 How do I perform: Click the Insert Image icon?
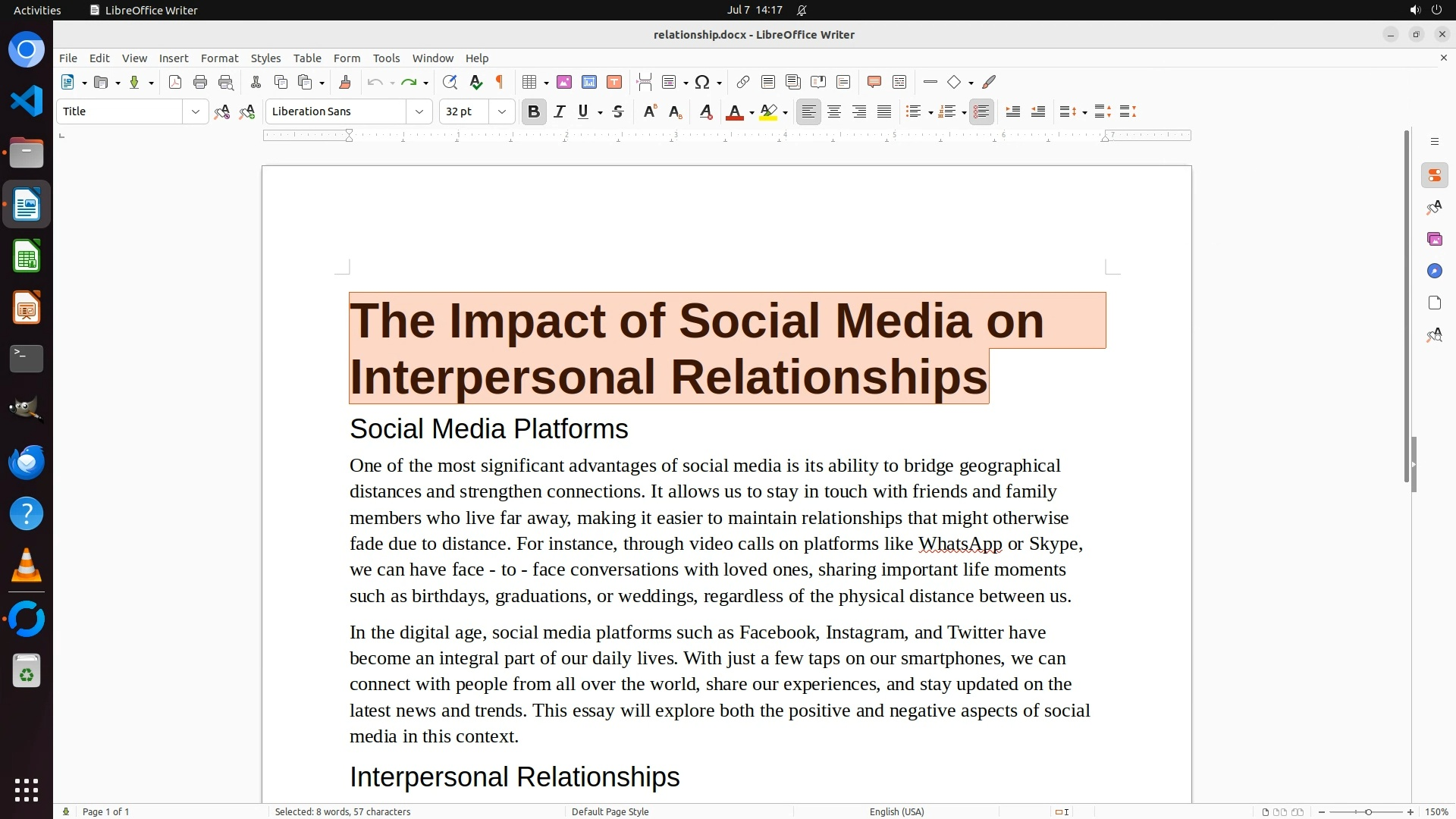(x=564, y=83)
